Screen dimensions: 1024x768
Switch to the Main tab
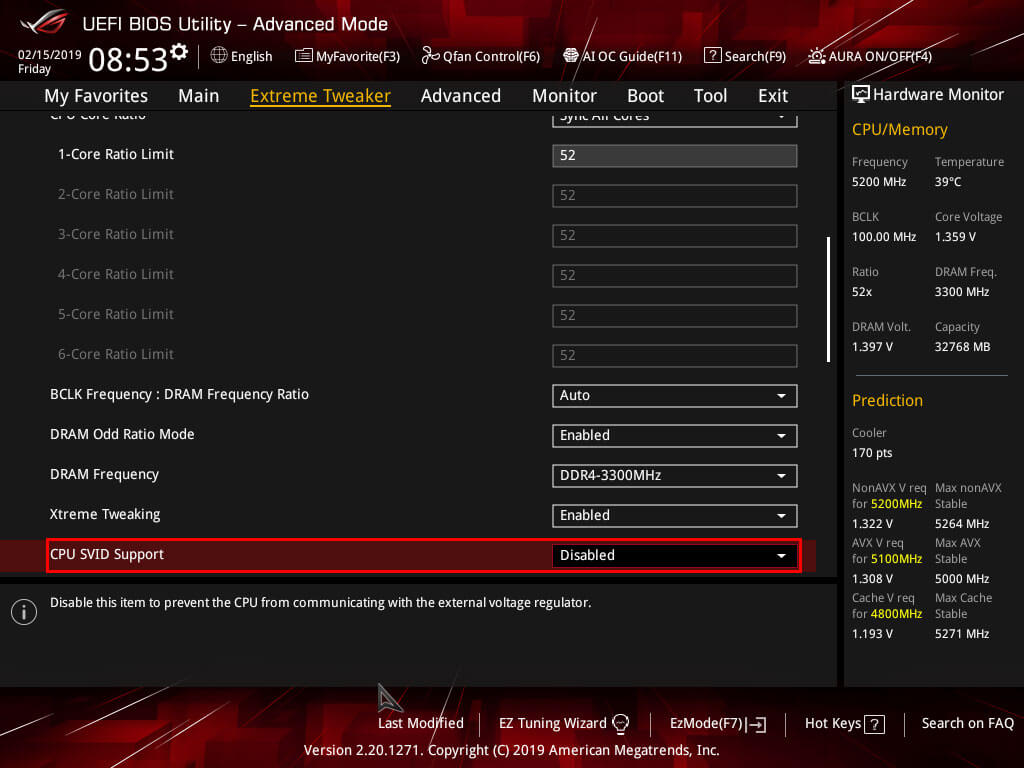(x=199, y=96)
